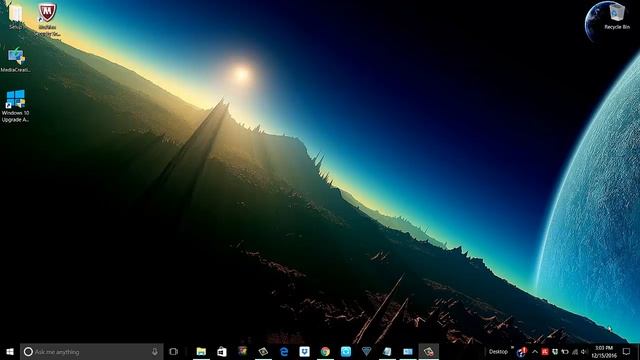Launch Microsoft Edge from taskbar
Image resolution: width=640 pixels, height=360 pixels.
[284, 351]
